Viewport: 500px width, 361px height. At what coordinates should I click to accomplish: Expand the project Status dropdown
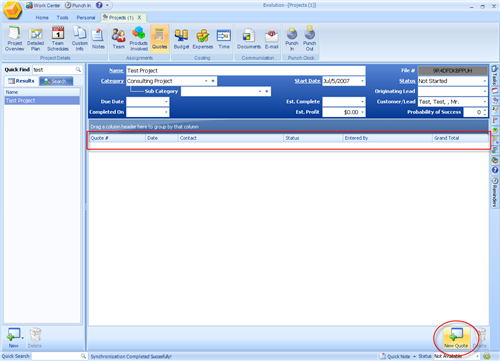[x=484, y=81]
